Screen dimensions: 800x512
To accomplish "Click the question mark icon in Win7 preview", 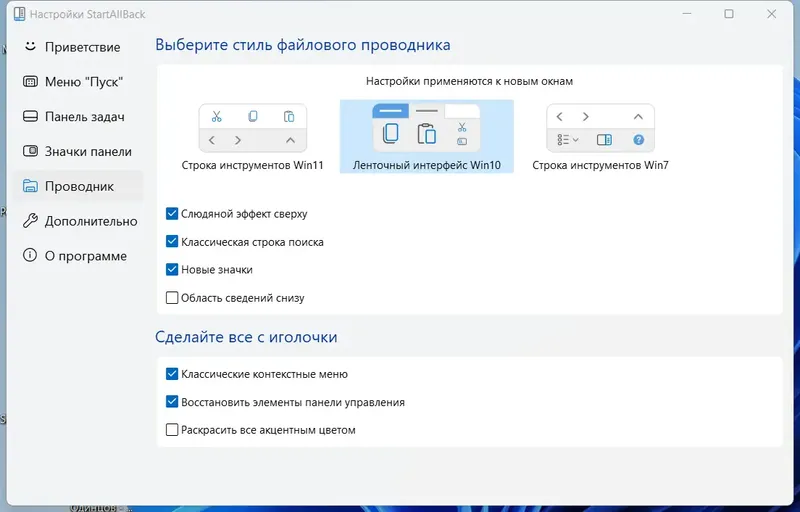I will click(x=639, y=140).
